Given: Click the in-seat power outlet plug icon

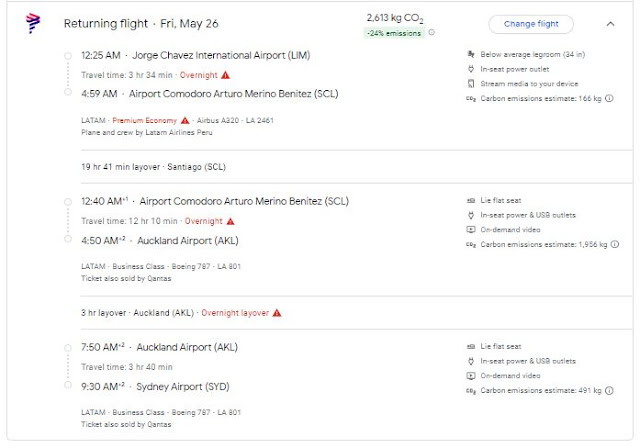Looking at the screenshot, I should pos(471,69).
